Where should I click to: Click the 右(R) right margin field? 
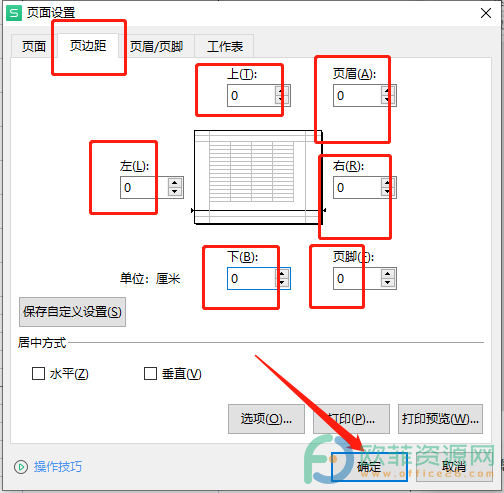pos(357,188)
